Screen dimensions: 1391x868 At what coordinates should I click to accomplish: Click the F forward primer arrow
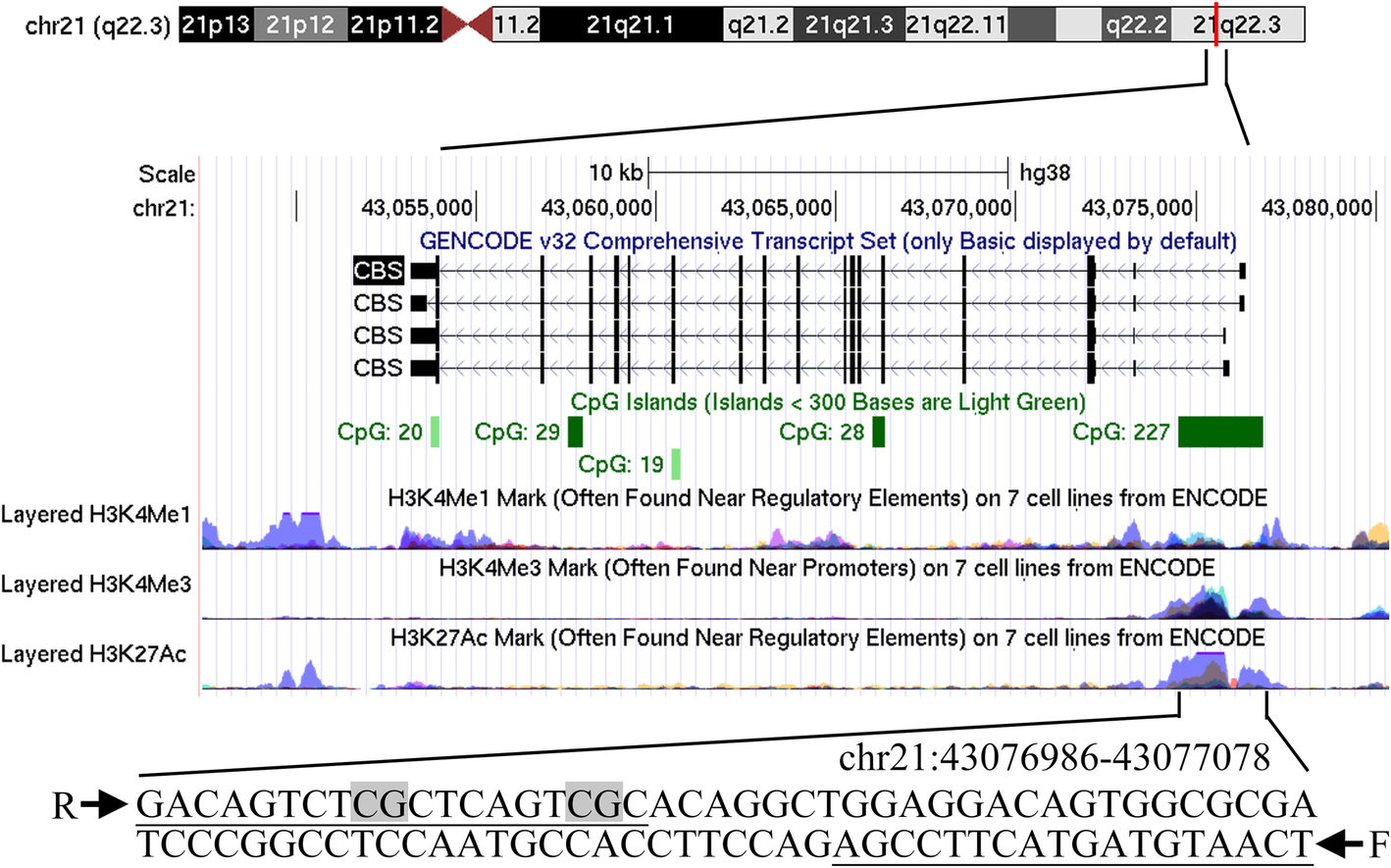click(x=1340, y=843)
